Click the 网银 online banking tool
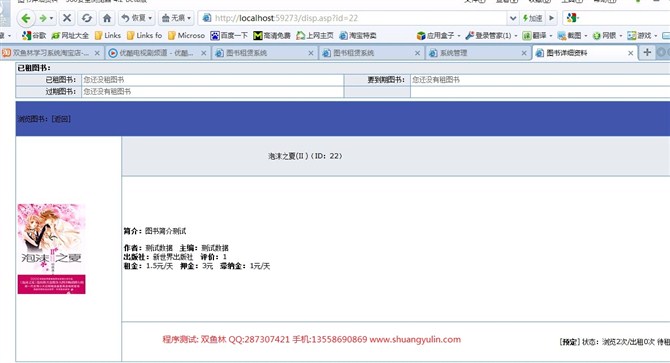 (605, 36)
